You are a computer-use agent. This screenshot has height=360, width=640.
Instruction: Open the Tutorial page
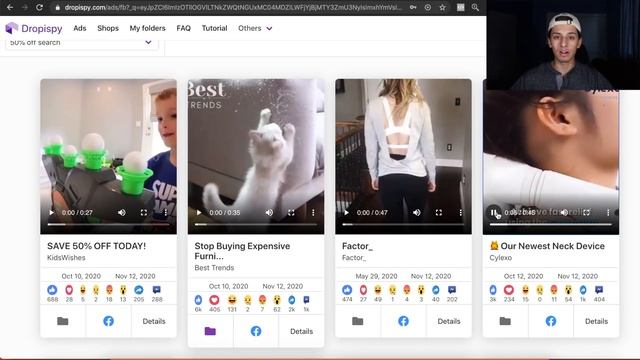point(214,28)
